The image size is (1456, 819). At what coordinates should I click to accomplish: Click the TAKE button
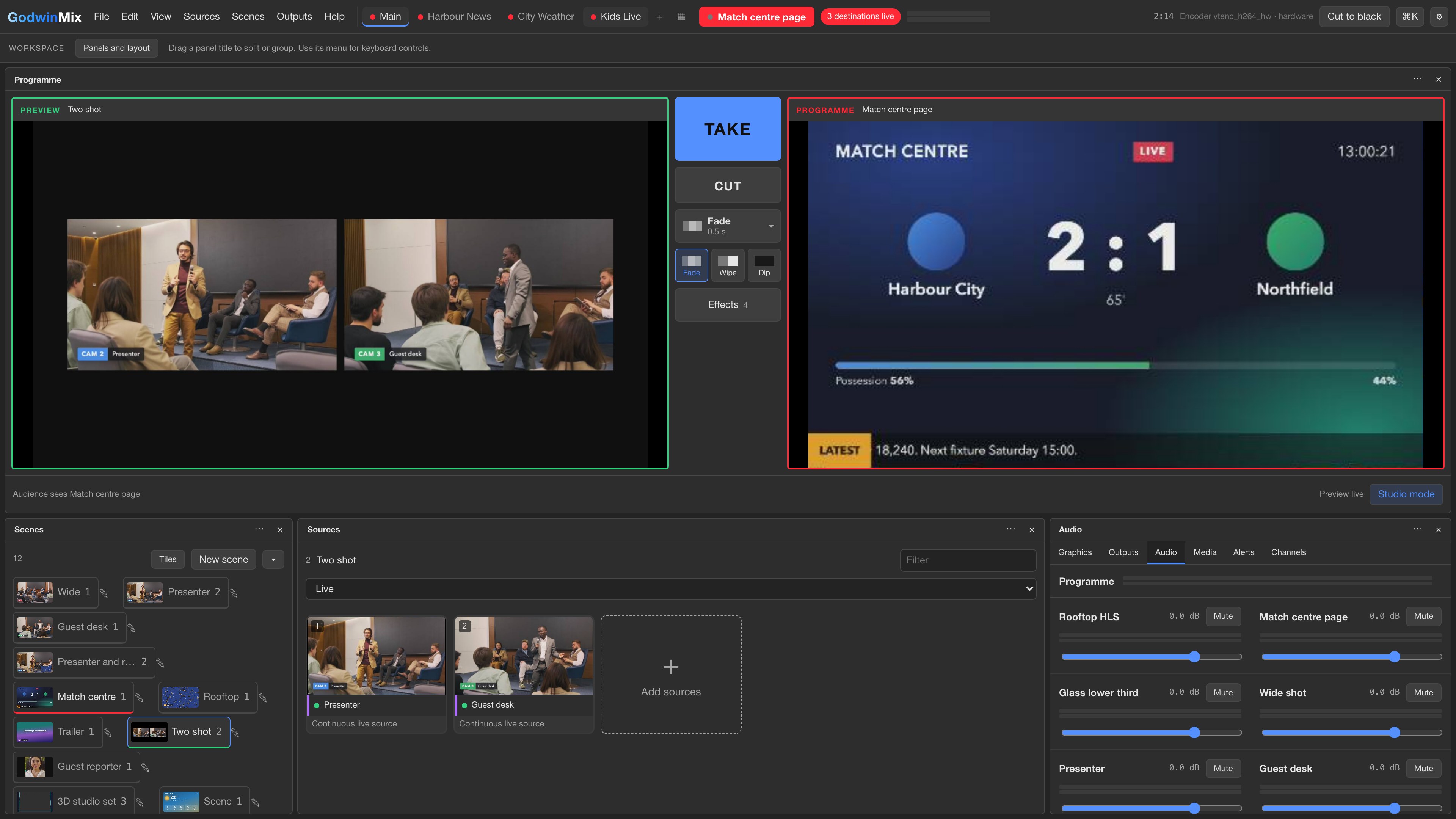pos(728,129)
